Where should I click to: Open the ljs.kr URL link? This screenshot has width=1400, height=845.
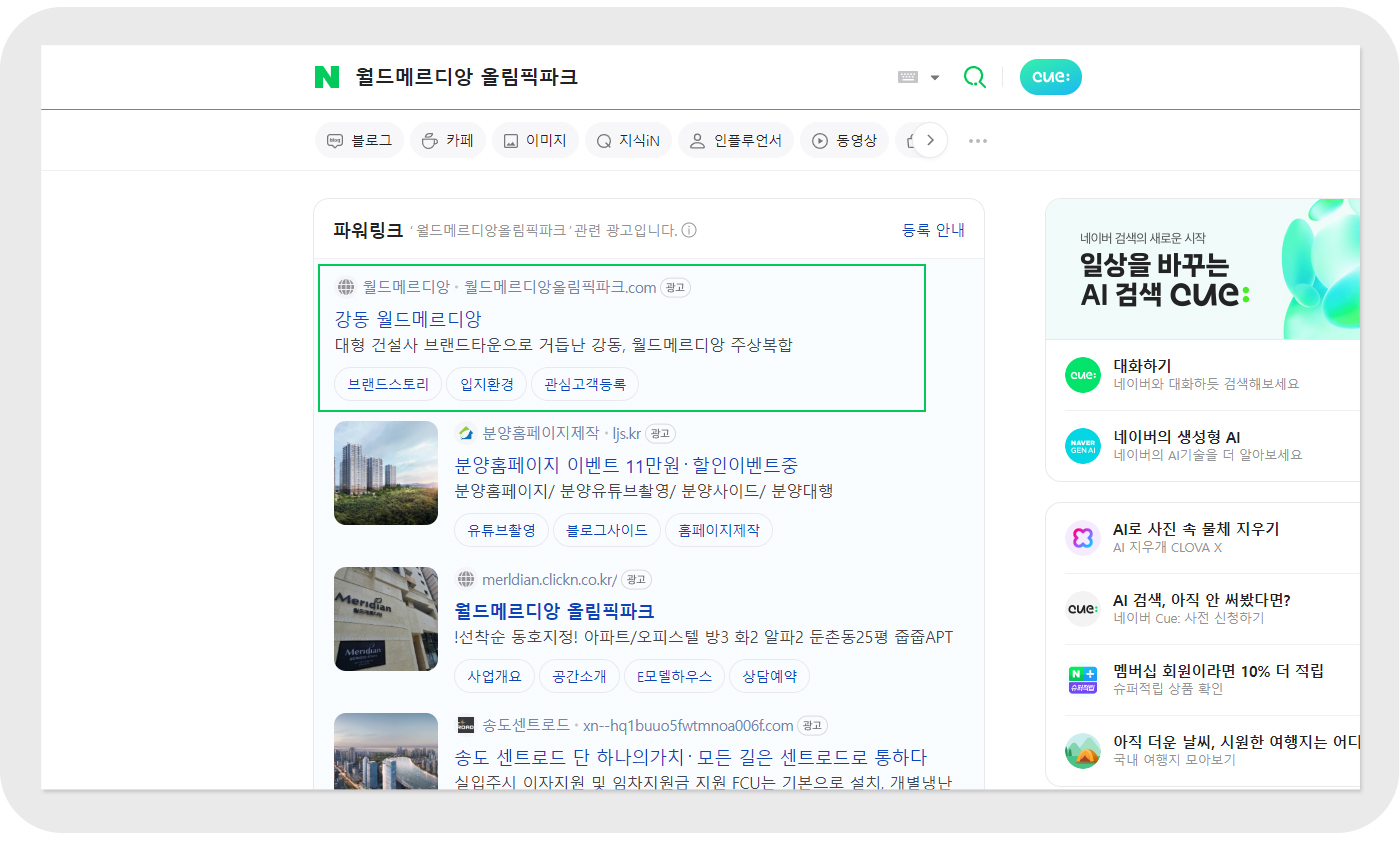pos(626,434)
